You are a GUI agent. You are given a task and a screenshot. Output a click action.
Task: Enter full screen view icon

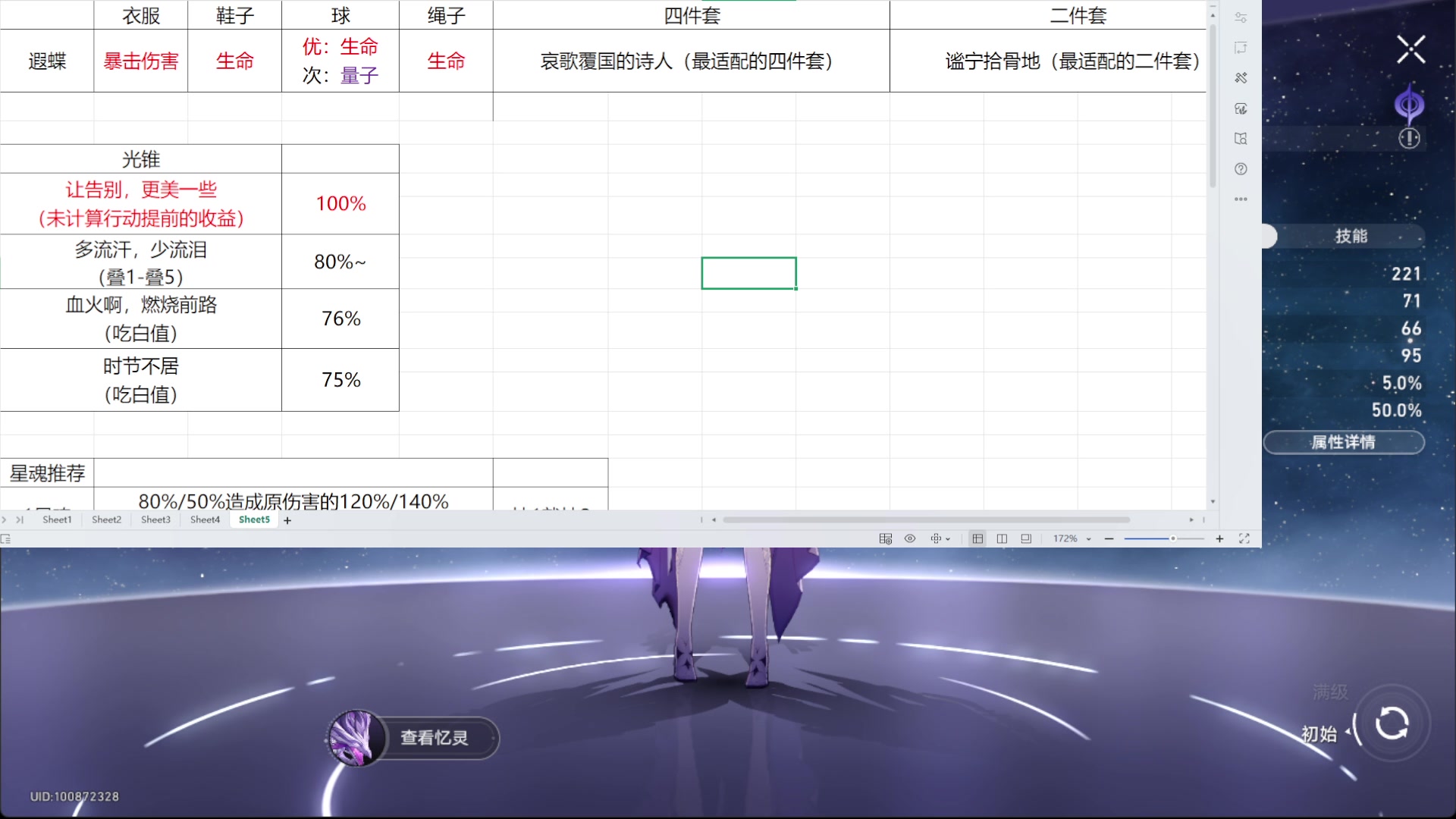1244,538
